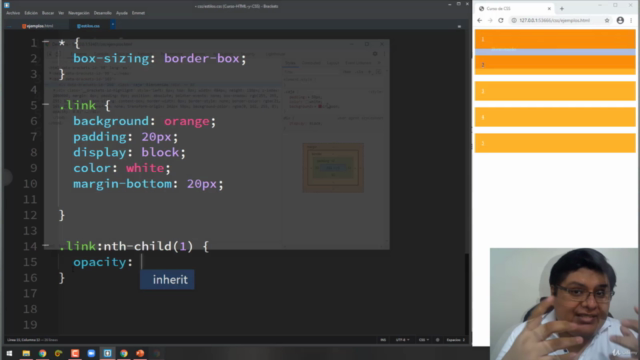Close the Curso de CSS browser tab

(x=549, y=9)
